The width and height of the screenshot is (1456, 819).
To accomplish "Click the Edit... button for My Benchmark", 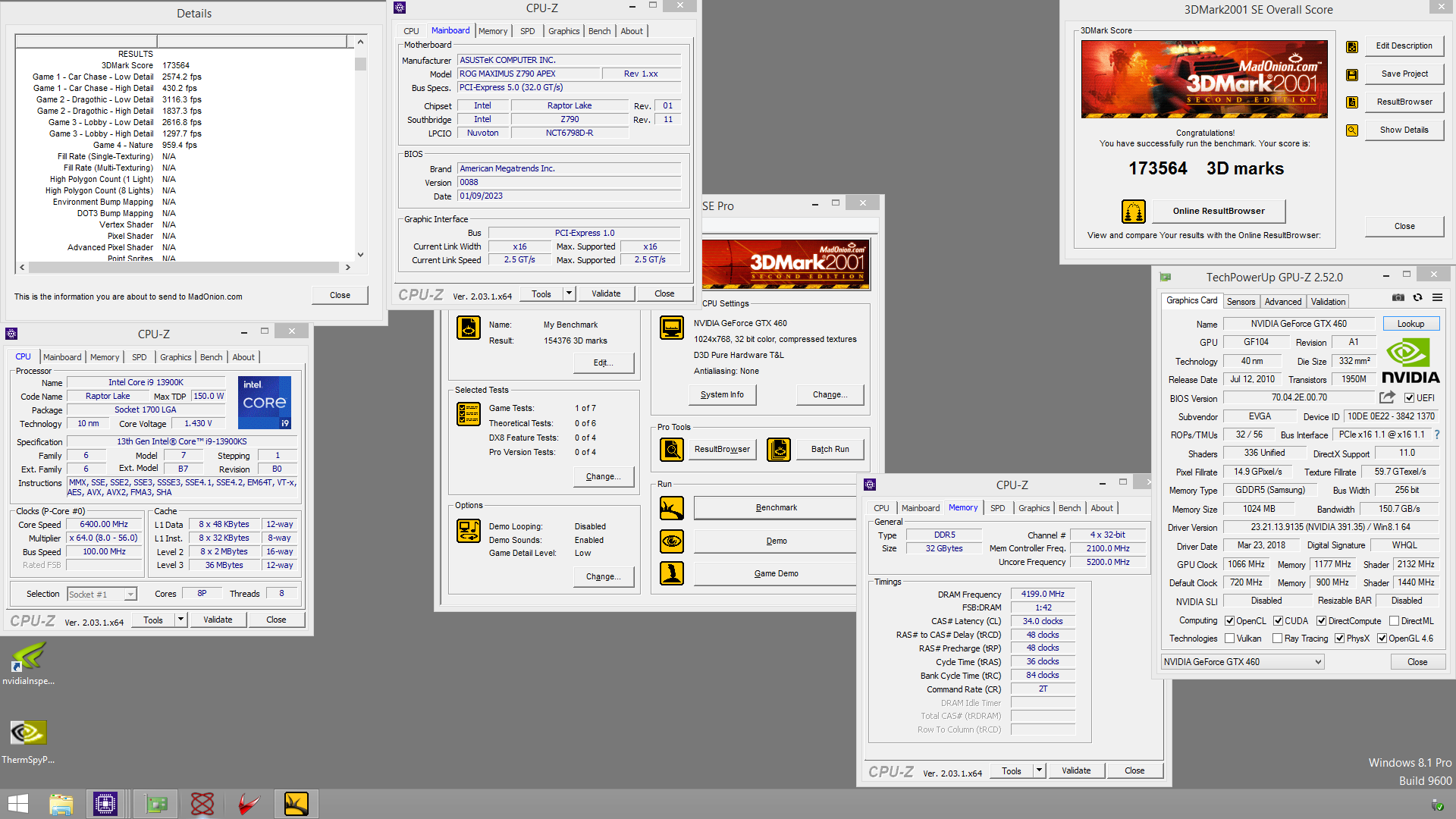I will point(604,362).
